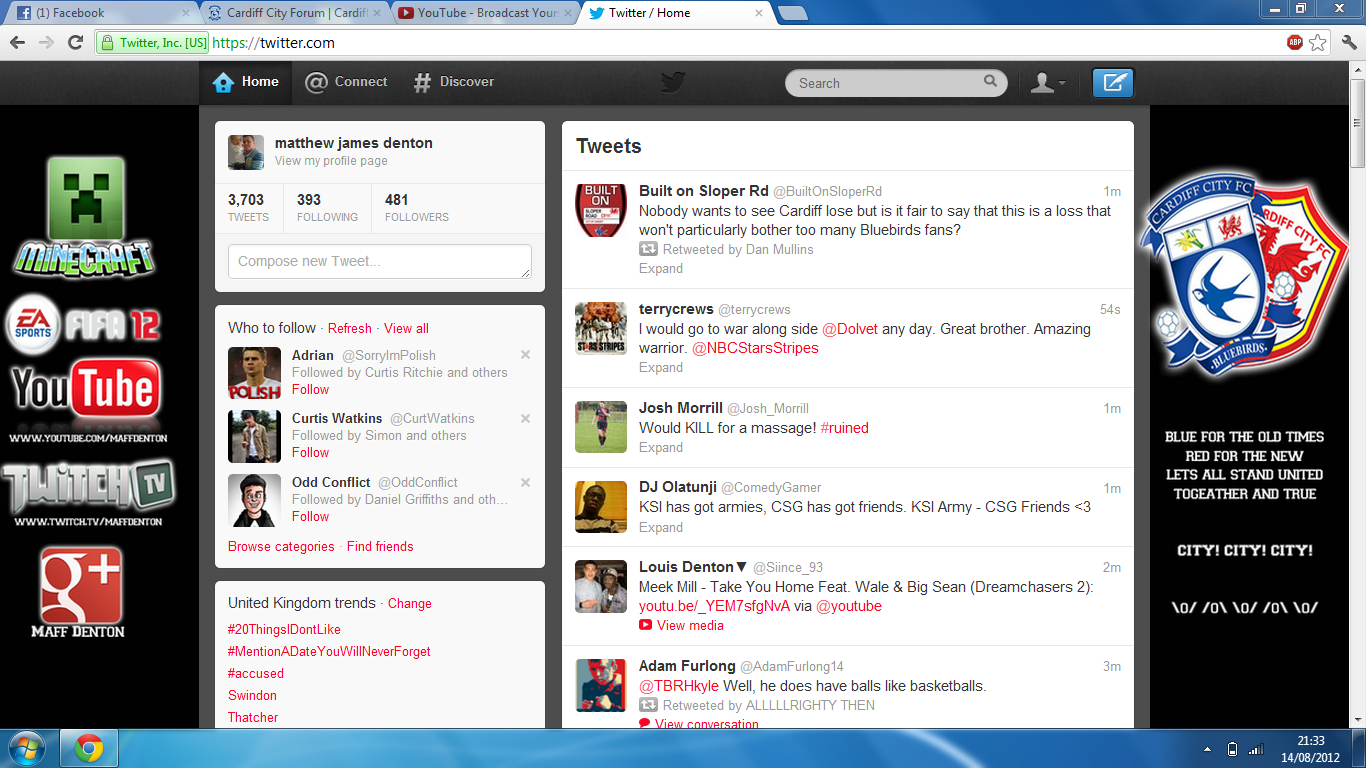Screen dimensions: 1366x768
Task: Open the Chrome wrench menu
Action: (x=1348, y=42)
